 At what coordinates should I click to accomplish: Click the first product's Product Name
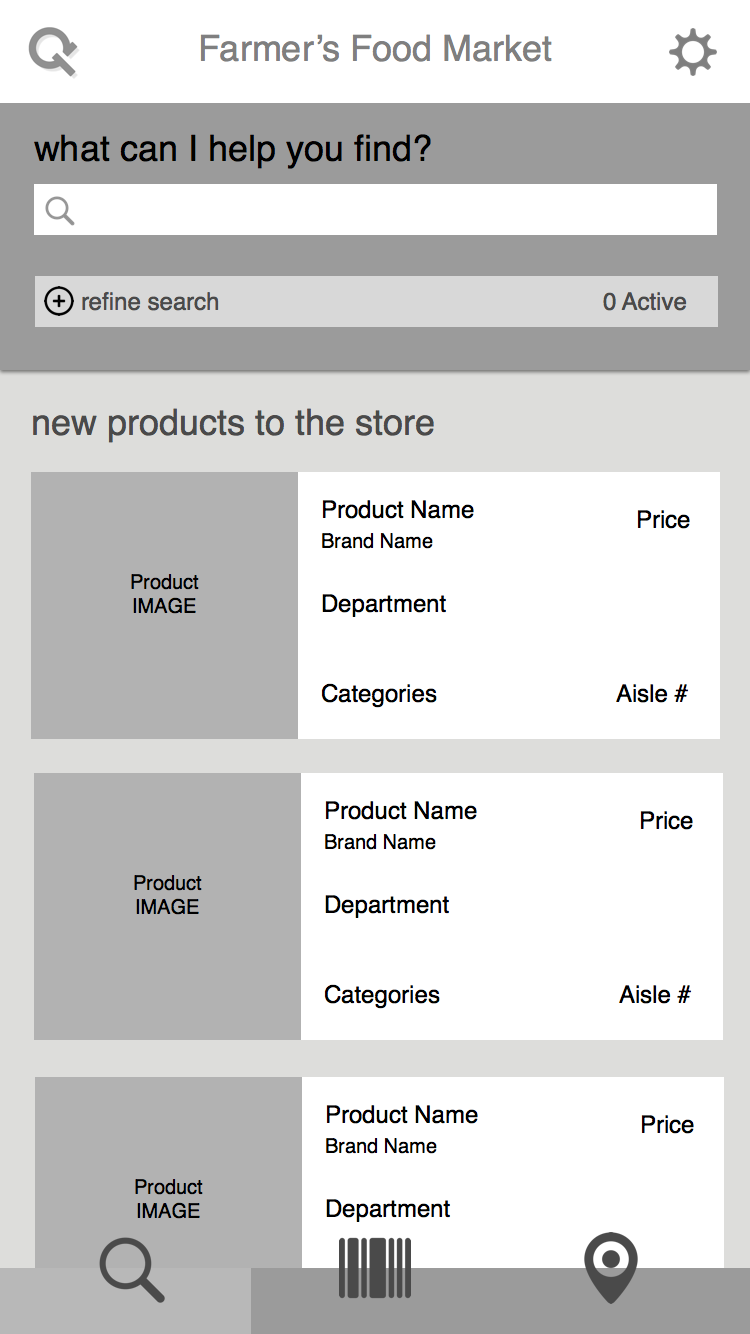click(397, 510)
